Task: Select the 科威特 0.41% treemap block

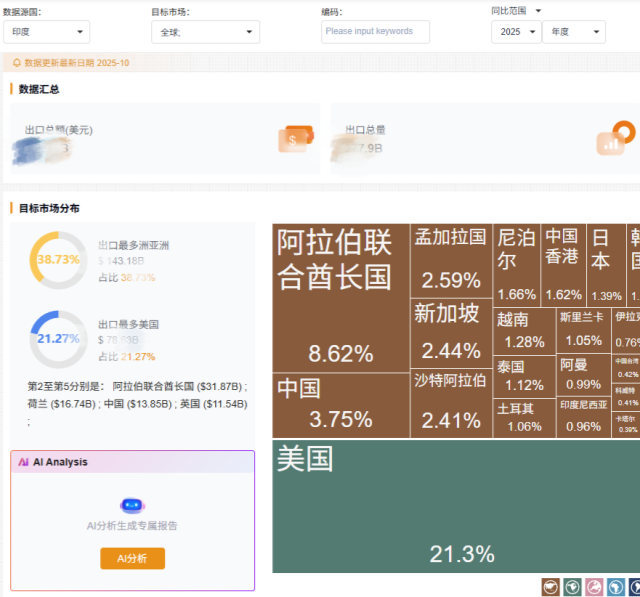Action: tap(627, 397)
